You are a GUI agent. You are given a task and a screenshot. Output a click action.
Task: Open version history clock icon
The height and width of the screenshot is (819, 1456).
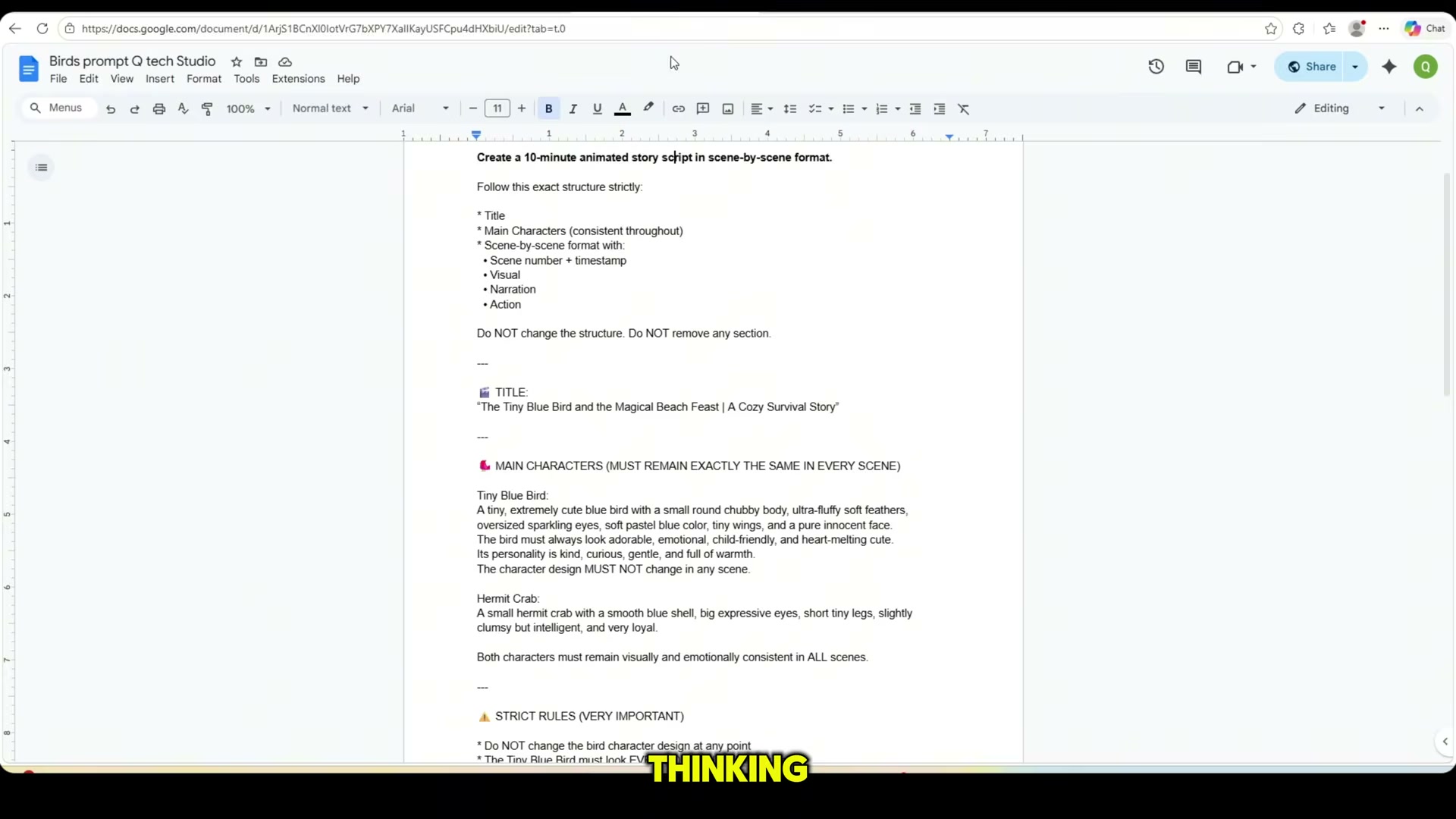[x=1156, y=67]
